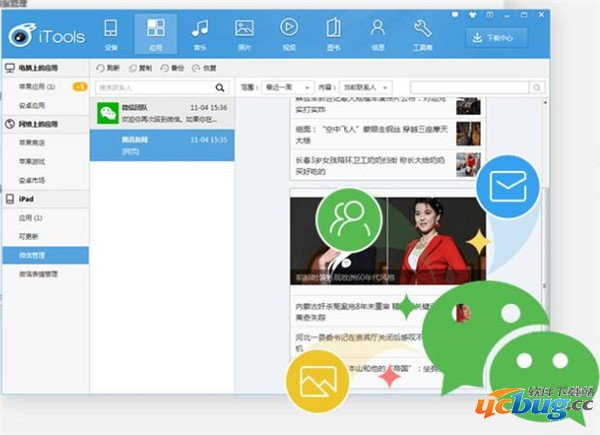This screenshot has height=435, width=600.
Task: Click the 备份 (Backup) toolbar button
Action: tap(171, 67)
